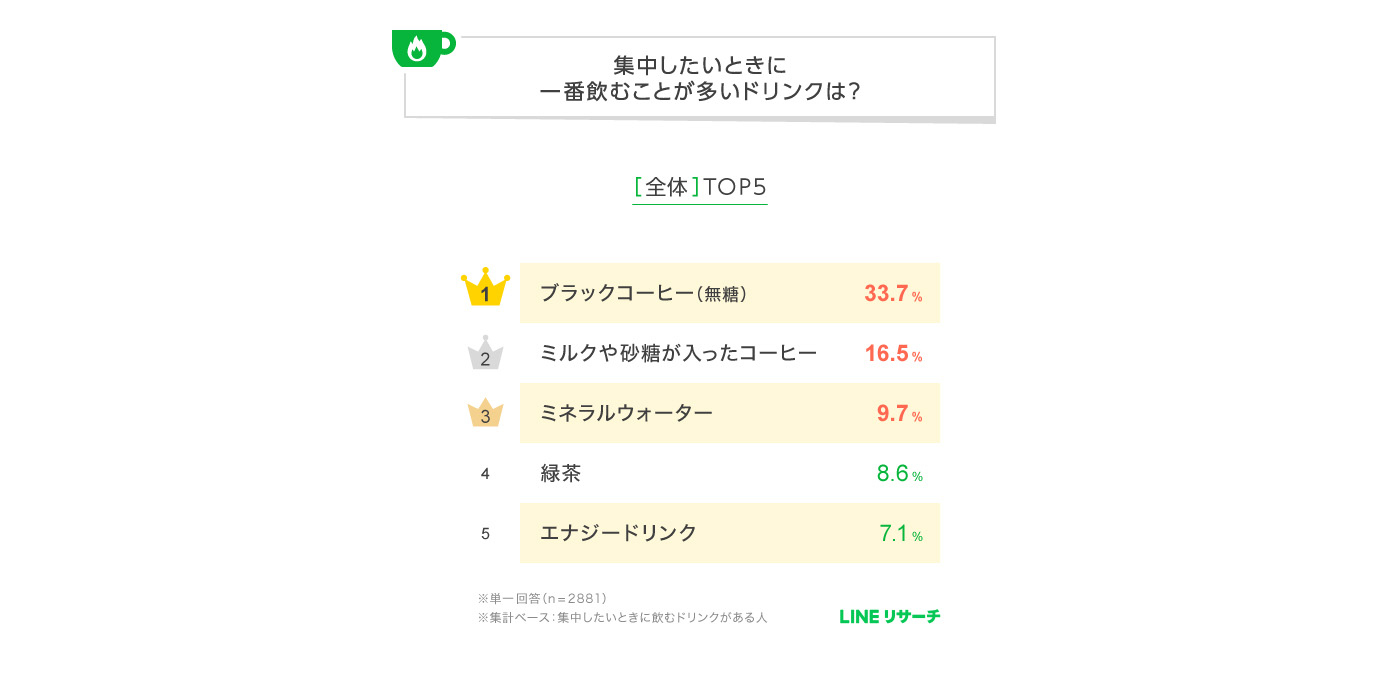This screenshot has height=674, width=1400.
Task: Select the 緑茶 row label
Action: [560, 473]
